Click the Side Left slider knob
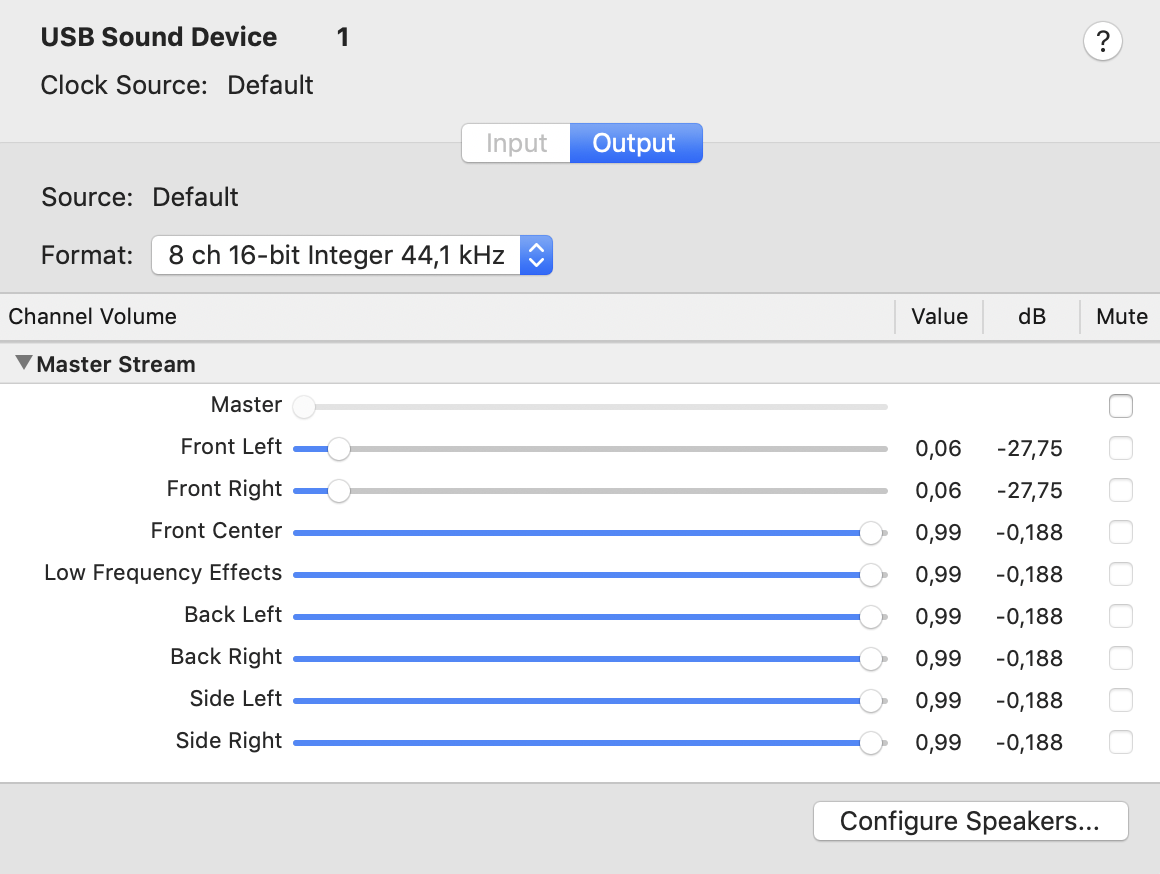Image resolution: width=1160 pixels, height=874 pixels. click(x=871, y=701)
